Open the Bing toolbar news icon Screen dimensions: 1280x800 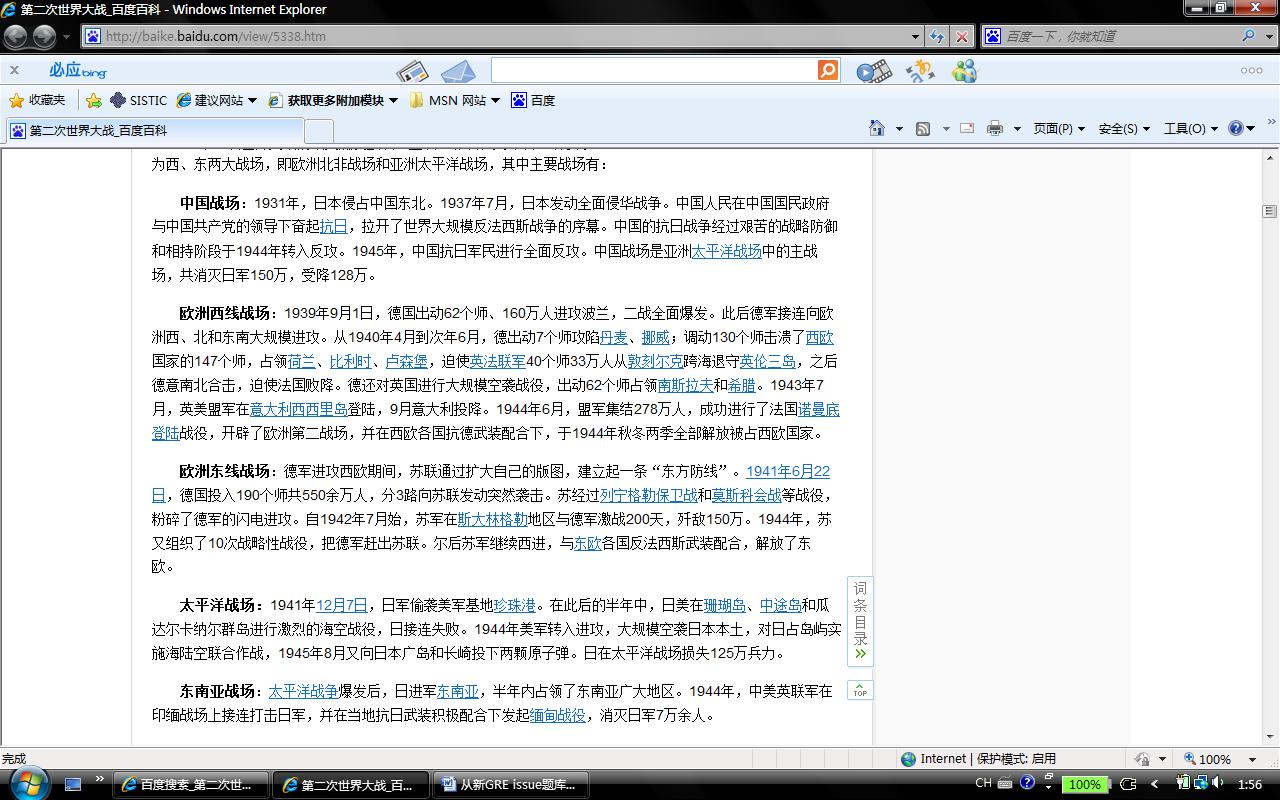[412, 71]
